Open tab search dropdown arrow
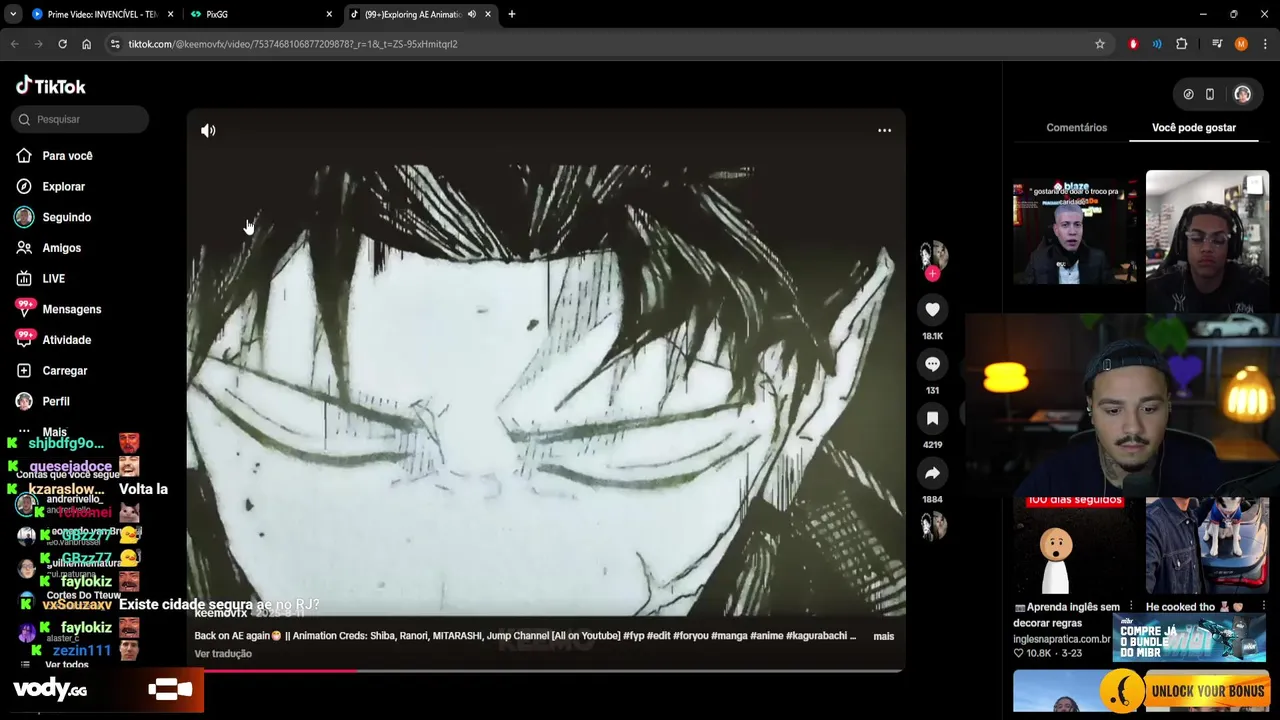Viewport: 1280px width, 720px height. (13, 14)
